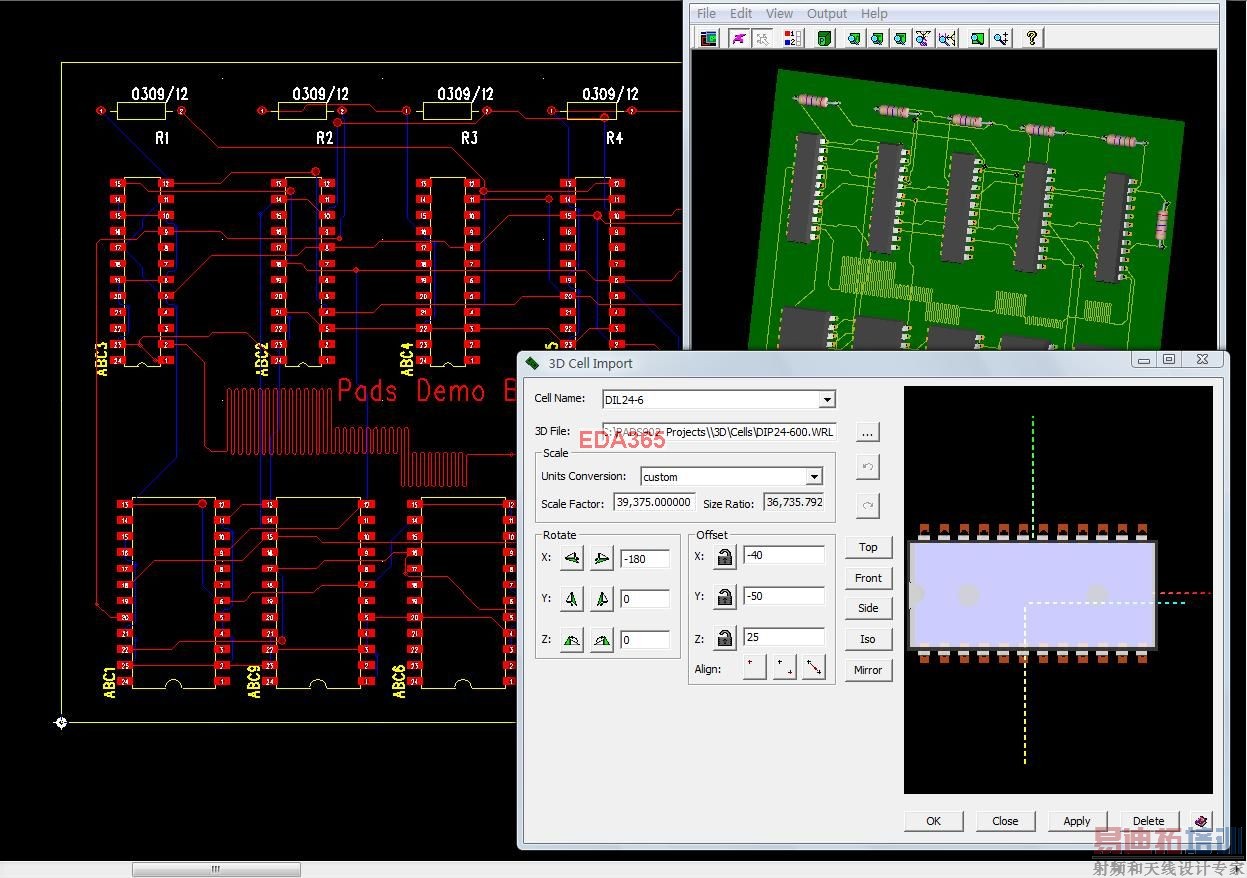Viewport: 1247px width, 878px height.
Task: Click the horizontal scrollbar thumb at the bottom
Action: point(216,870)
